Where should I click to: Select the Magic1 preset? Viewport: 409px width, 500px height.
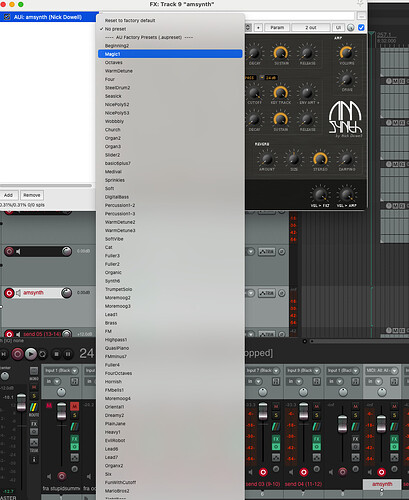[x=170, y=54]
